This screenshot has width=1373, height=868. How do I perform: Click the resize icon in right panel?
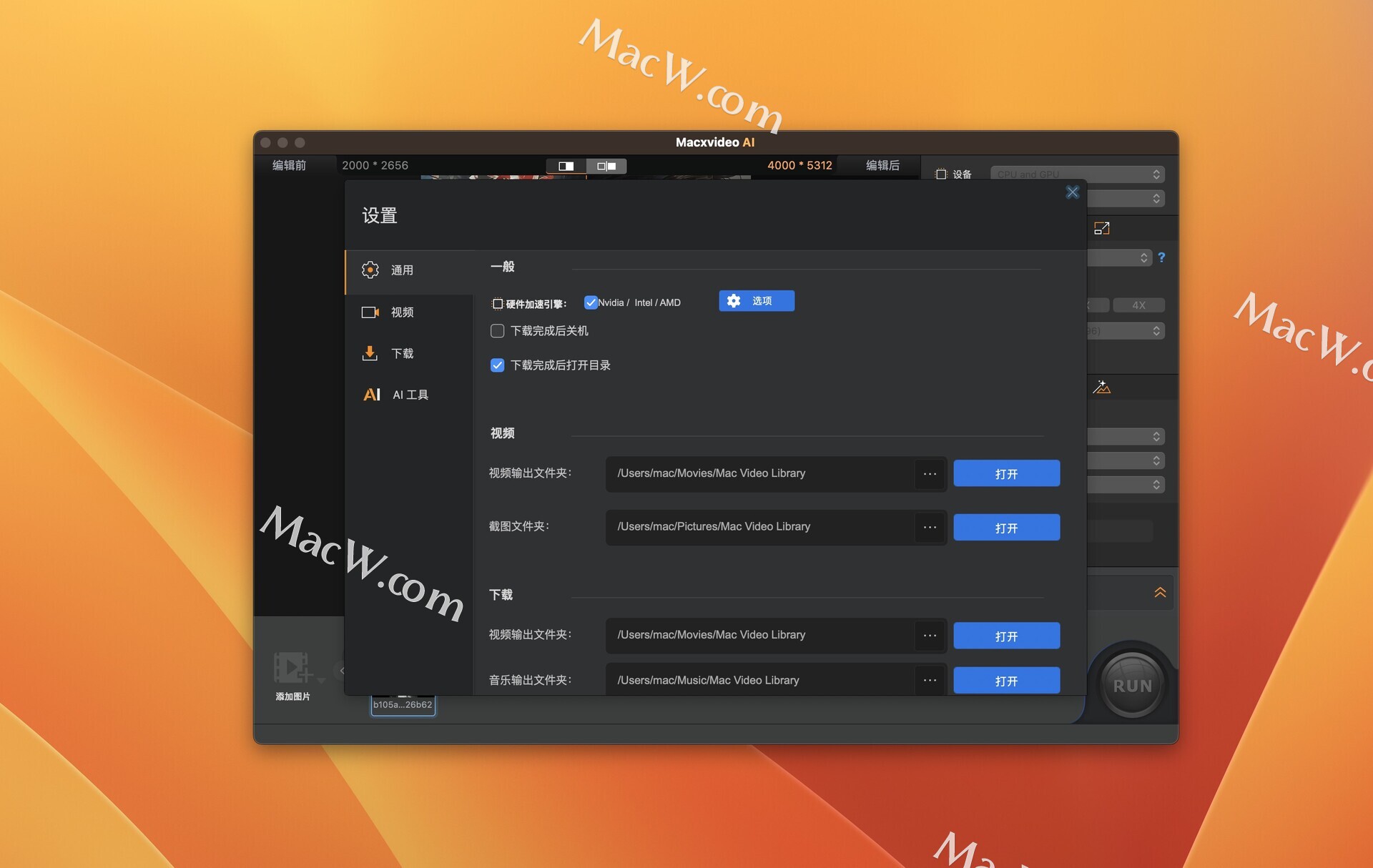pyautogui.click(x=1101, y=229)
